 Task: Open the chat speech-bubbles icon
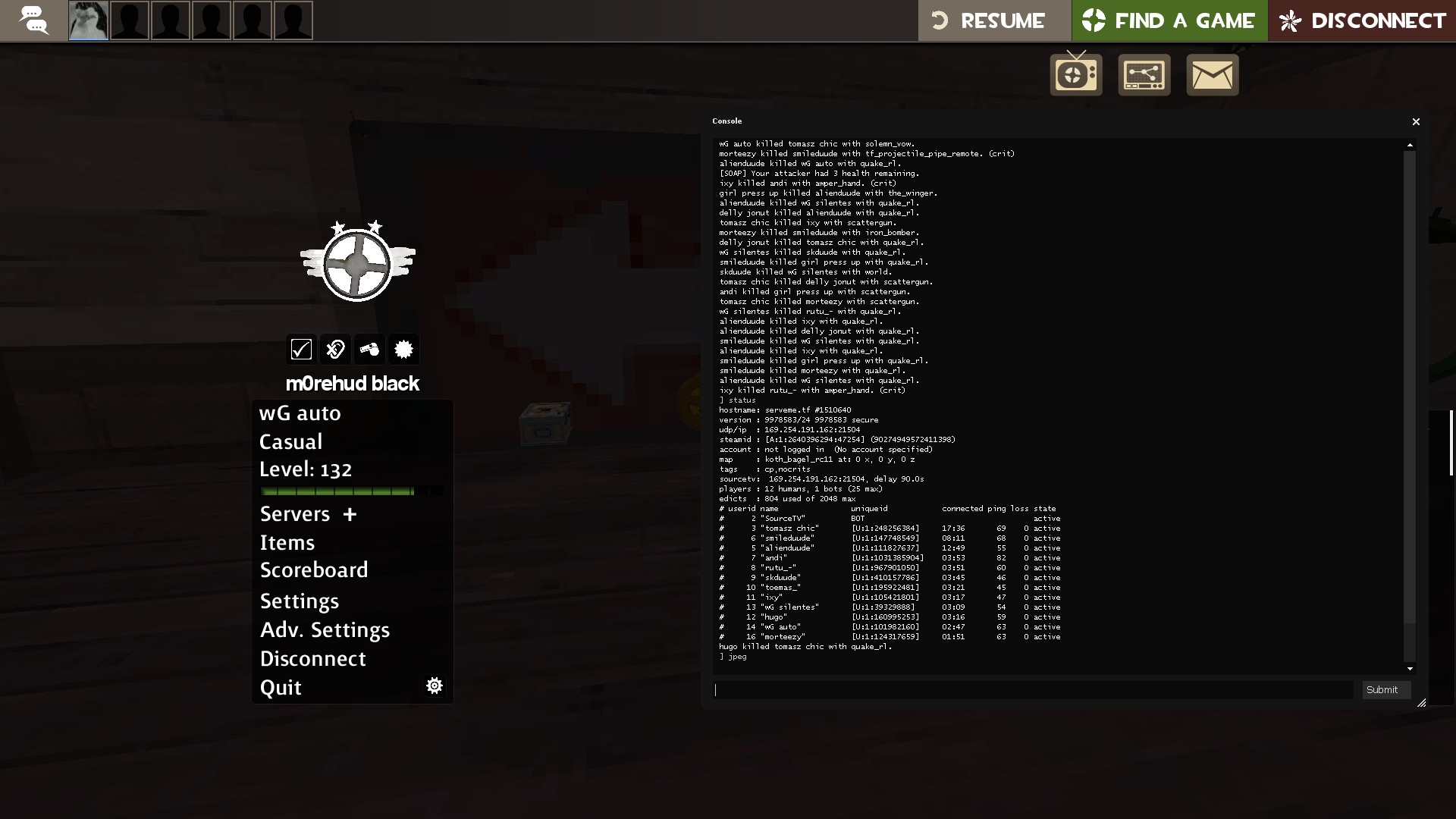coord(33,20)
